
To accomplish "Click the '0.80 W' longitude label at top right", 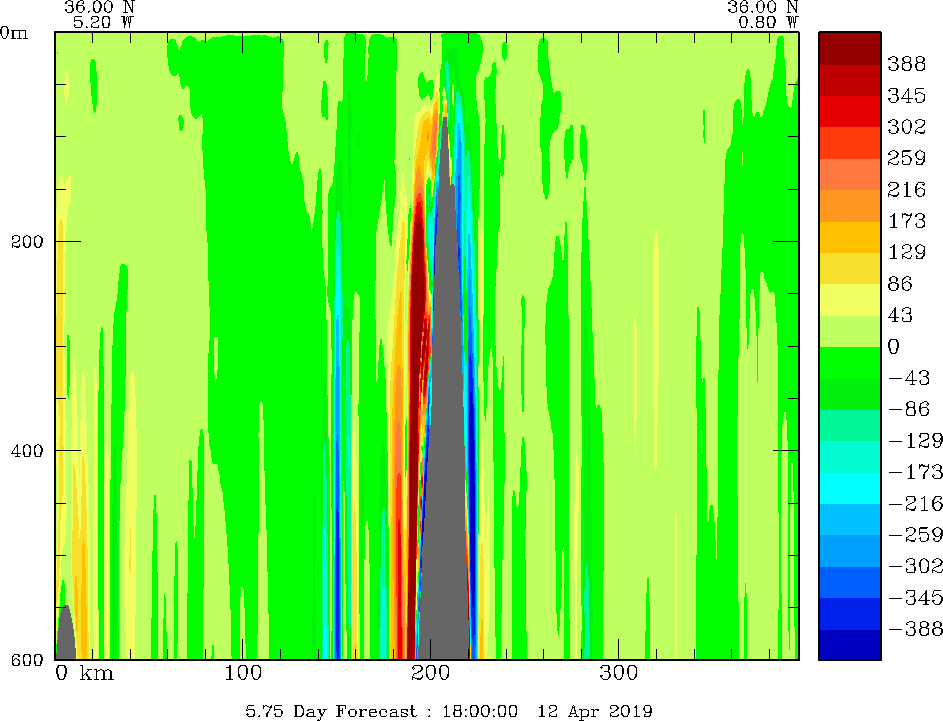I will tap(769, 23).
